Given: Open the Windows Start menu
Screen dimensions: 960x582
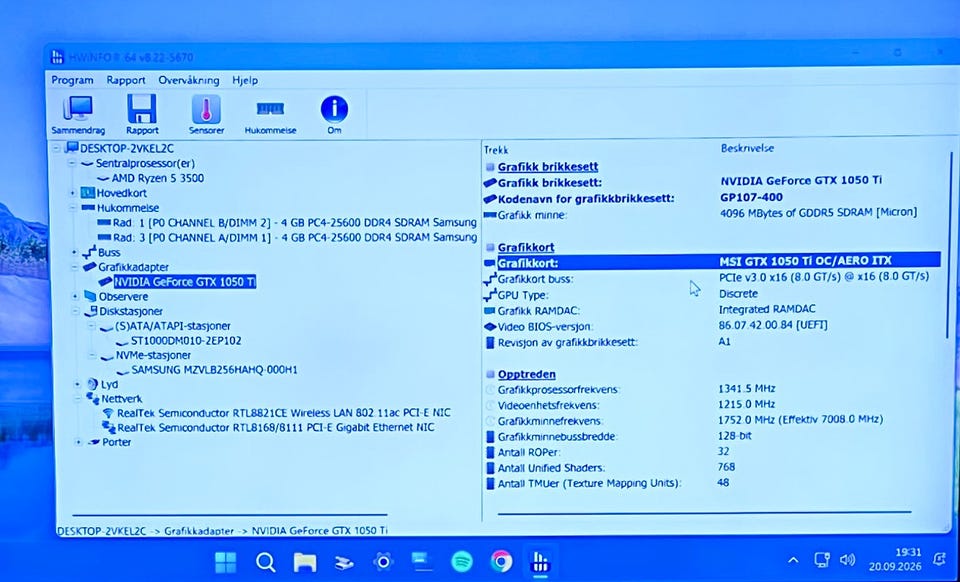Looking at the screenshot, I should click(226, 562).
